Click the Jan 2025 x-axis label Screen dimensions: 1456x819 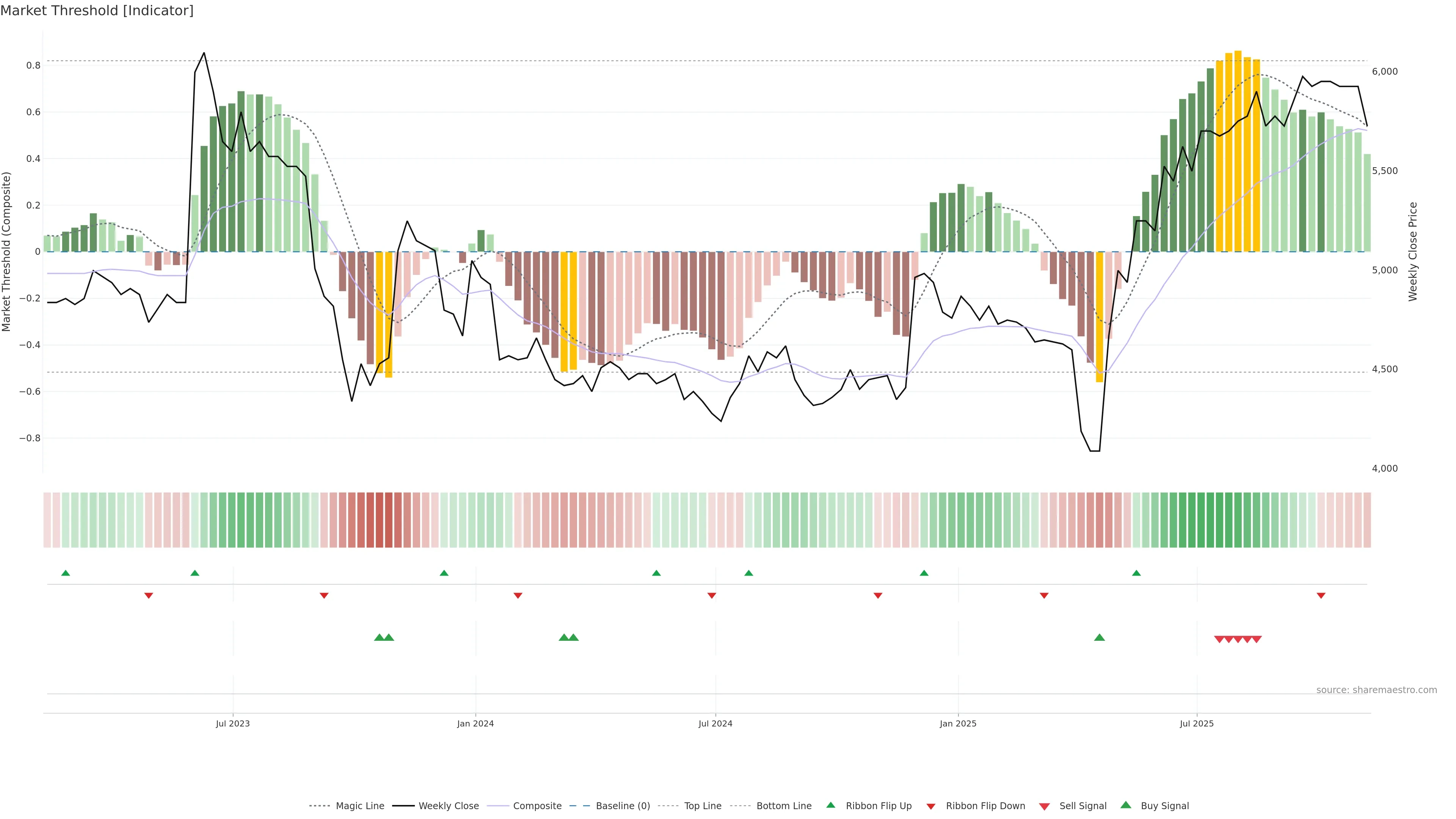click(957, 723)
